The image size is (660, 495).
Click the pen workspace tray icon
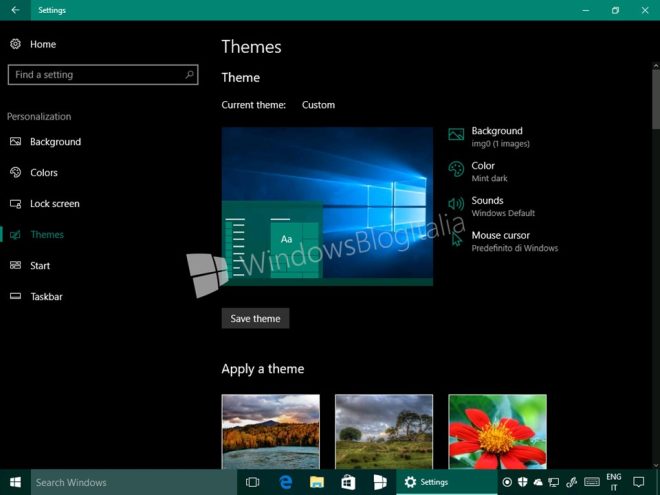[572, 482]
